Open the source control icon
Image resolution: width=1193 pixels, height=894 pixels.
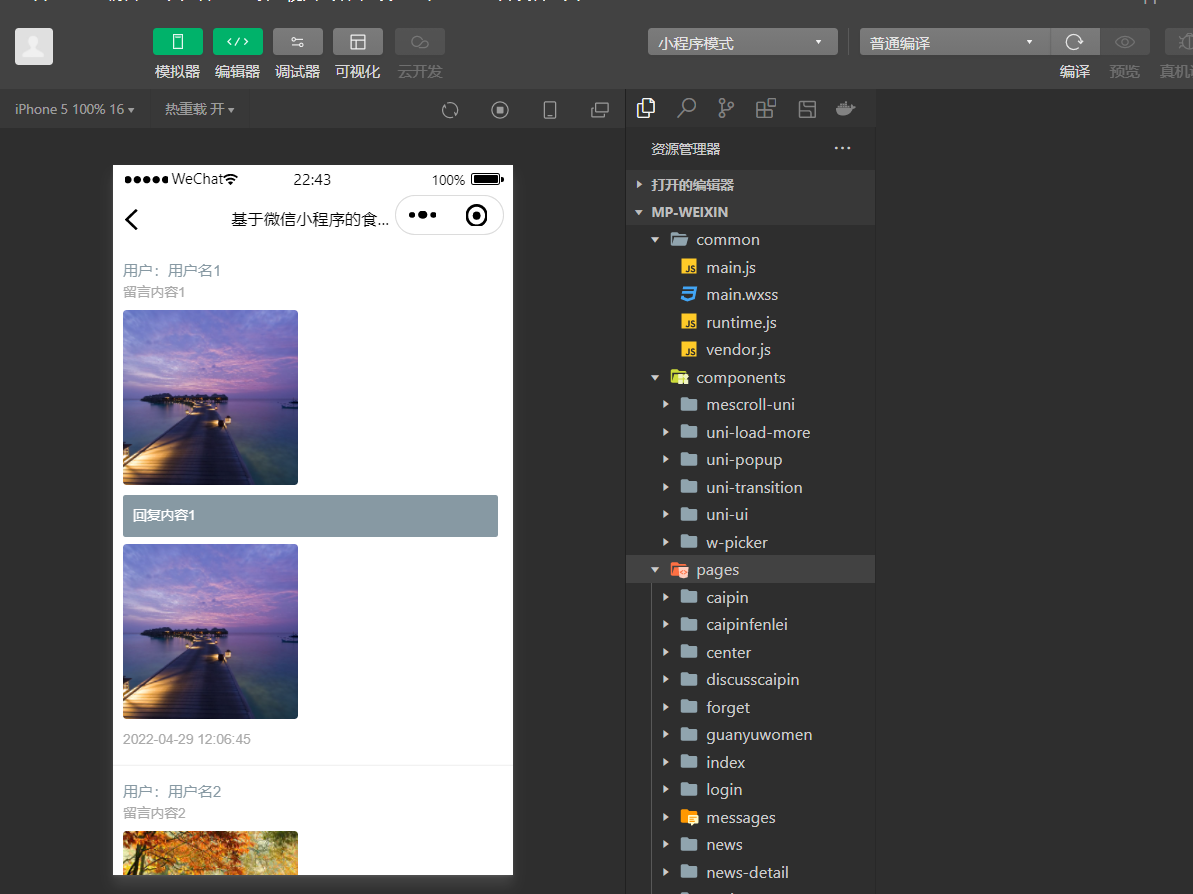[x=726, y=109]
